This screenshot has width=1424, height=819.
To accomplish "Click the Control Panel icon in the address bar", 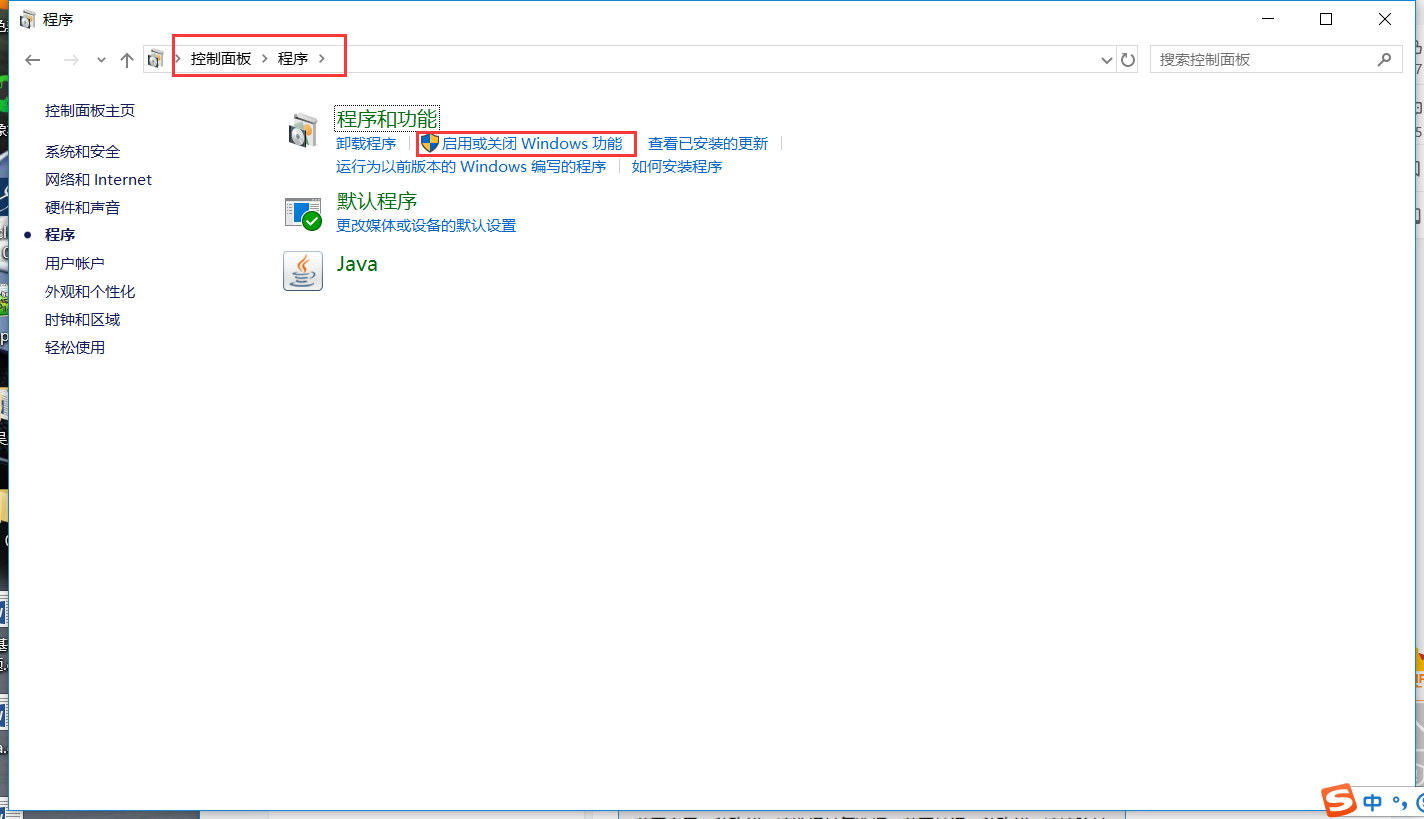I will click(x=155, y=60).
